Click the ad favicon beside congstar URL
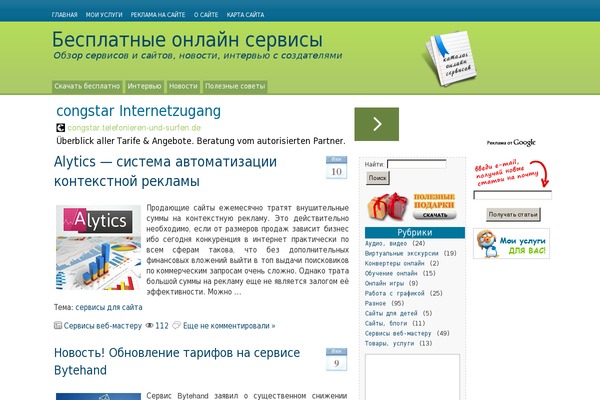Image resolution: width=600 pixels, height=400 pixels. coord(60,127)
